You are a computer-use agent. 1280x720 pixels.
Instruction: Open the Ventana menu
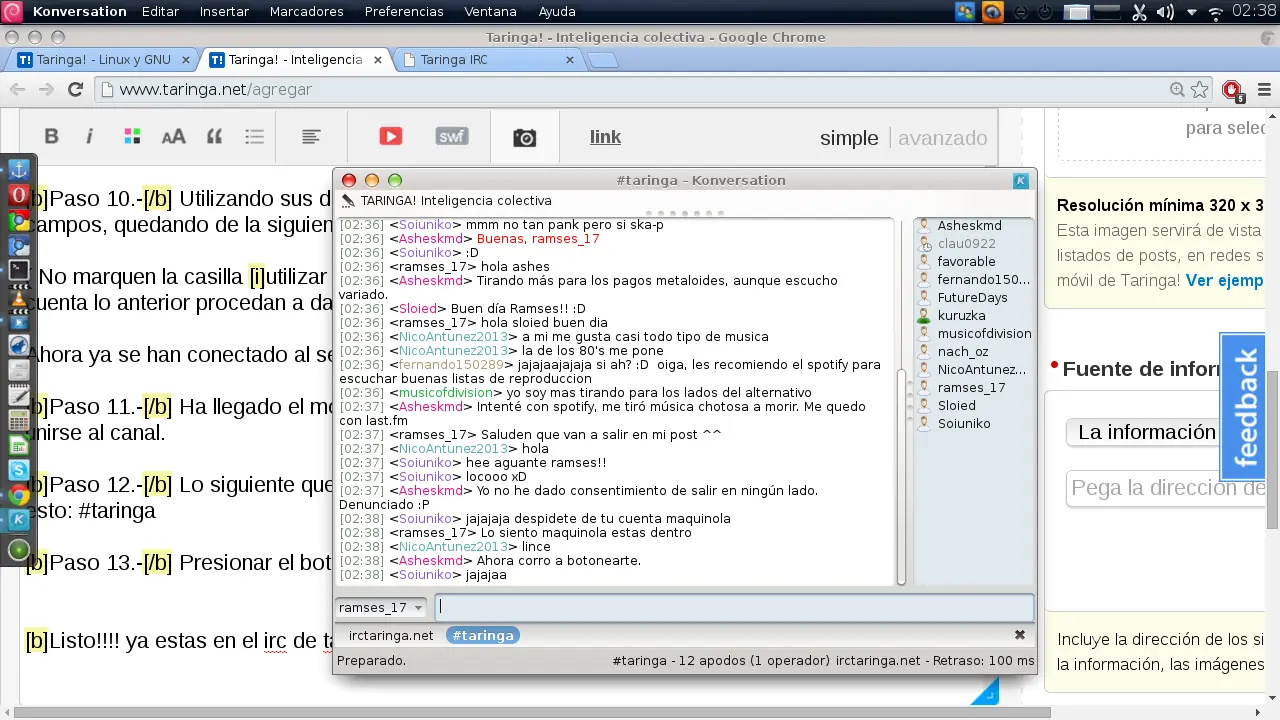491,12
